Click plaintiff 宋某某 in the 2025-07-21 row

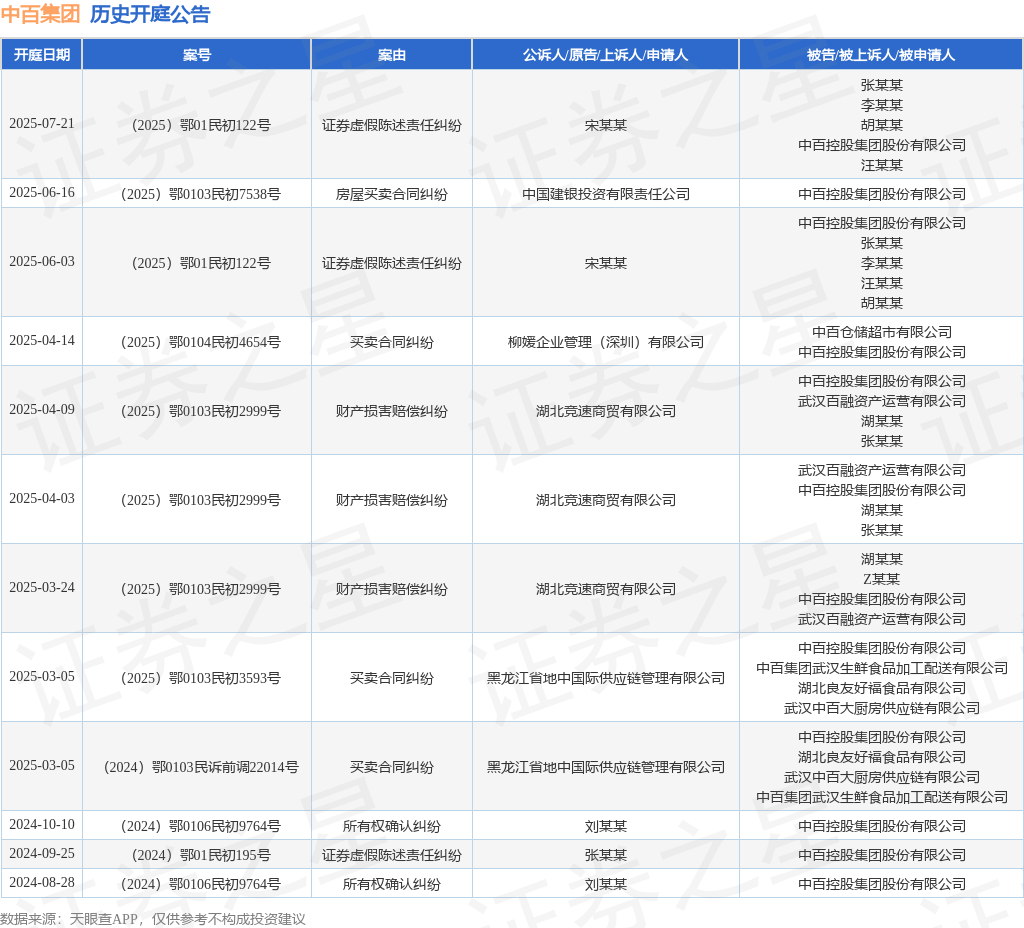pos(606,125)
